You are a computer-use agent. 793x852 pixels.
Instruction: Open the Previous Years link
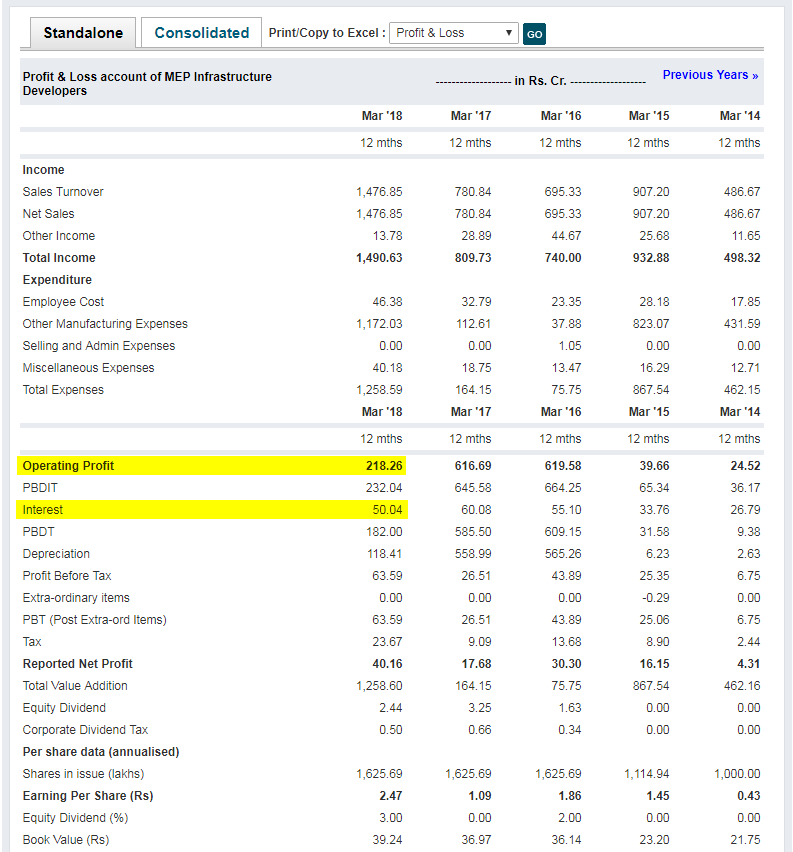(710, 75)
